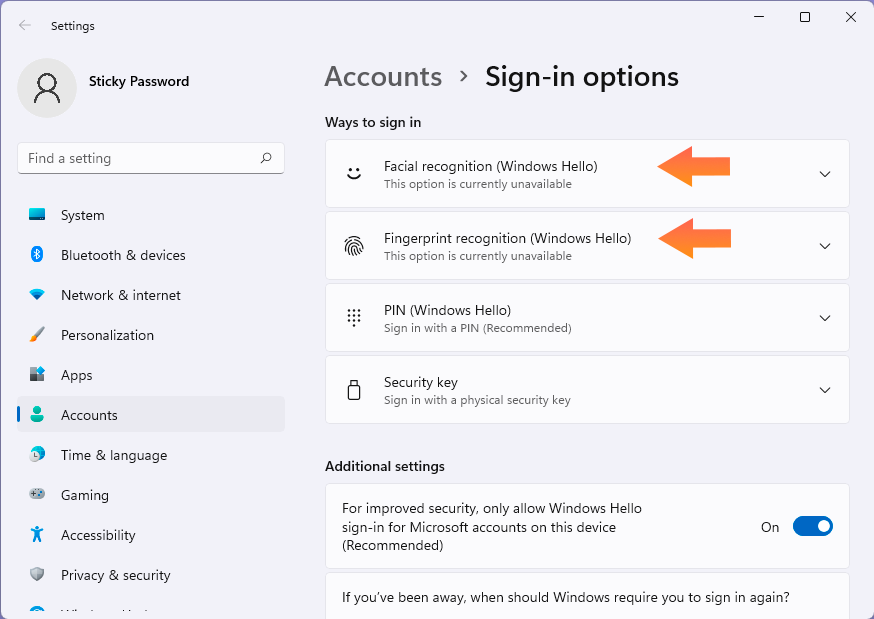The width and height of the screenshot is (874, 619).
Task: Click the security key USB icon
Action: 354,390
